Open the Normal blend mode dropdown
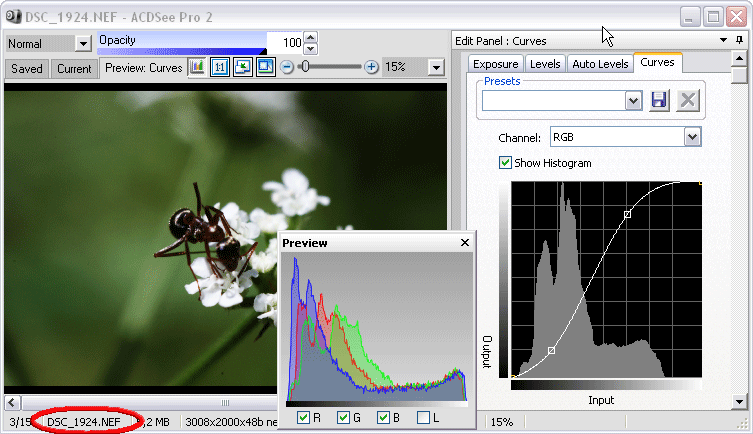753x434 pixels. coord(83,44)
